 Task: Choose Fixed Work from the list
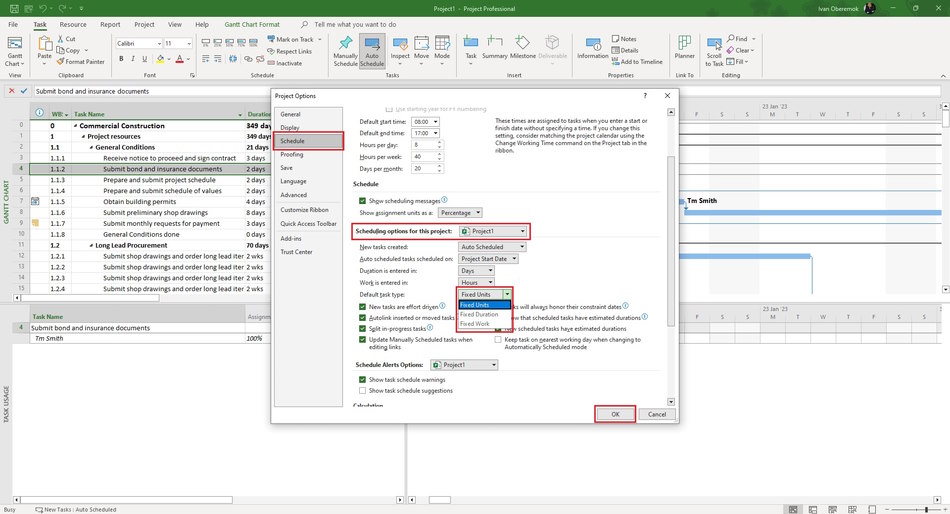click(474, 324)
